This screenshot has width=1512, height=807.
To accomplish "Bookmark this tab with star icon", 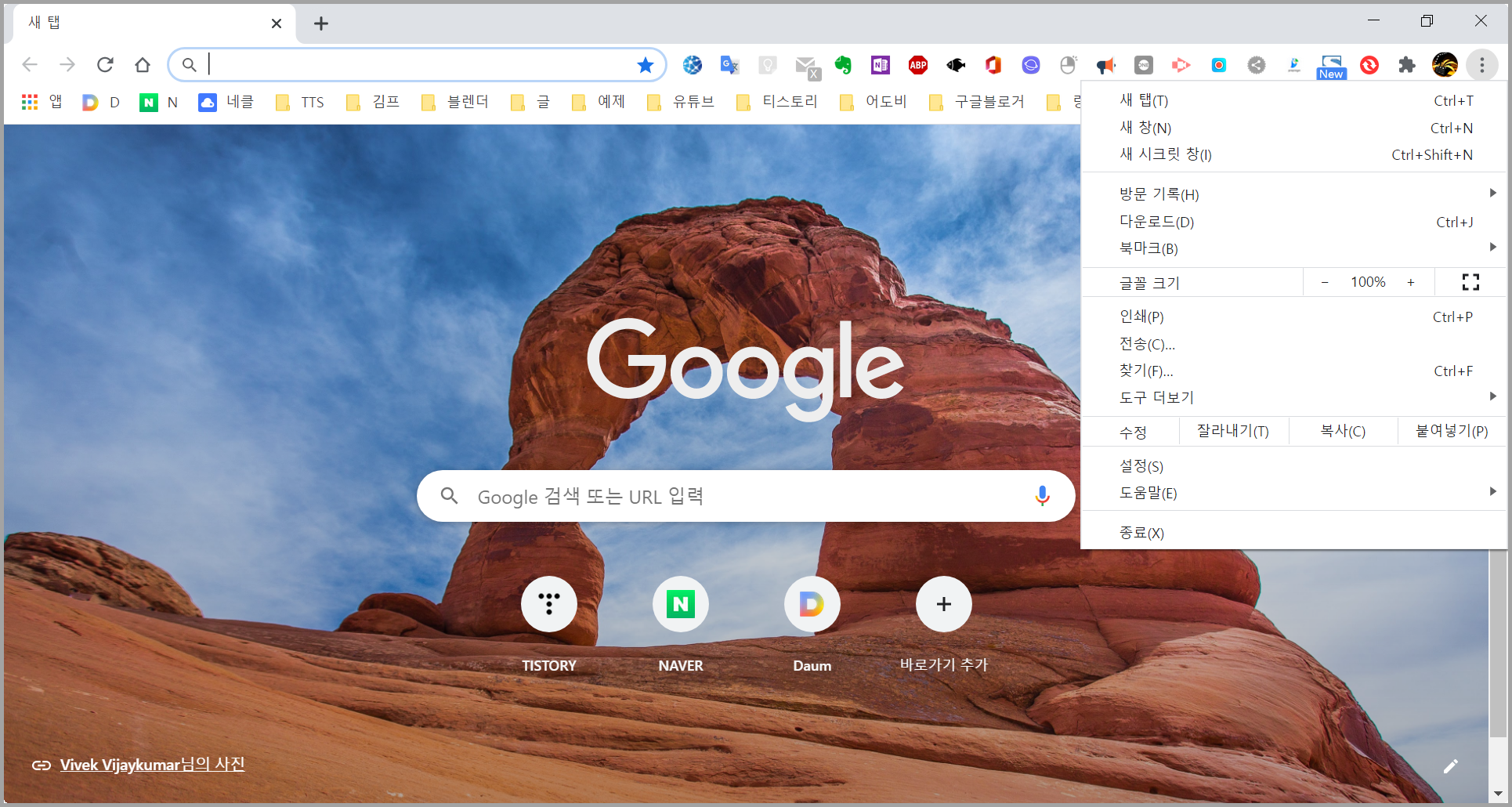I will 646,65.
